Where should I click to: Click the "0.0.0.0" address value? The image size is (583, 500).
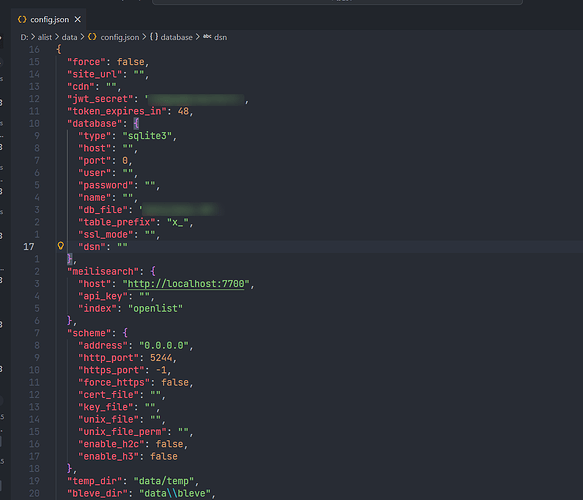click(x=164, y=346)
